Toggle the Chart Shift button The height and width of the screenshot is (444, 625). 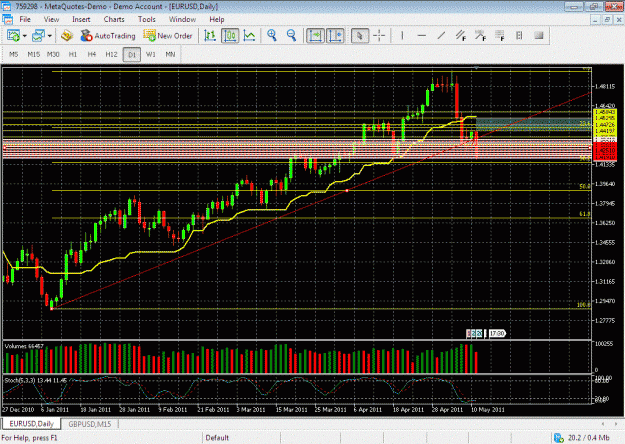coord(335,36)
